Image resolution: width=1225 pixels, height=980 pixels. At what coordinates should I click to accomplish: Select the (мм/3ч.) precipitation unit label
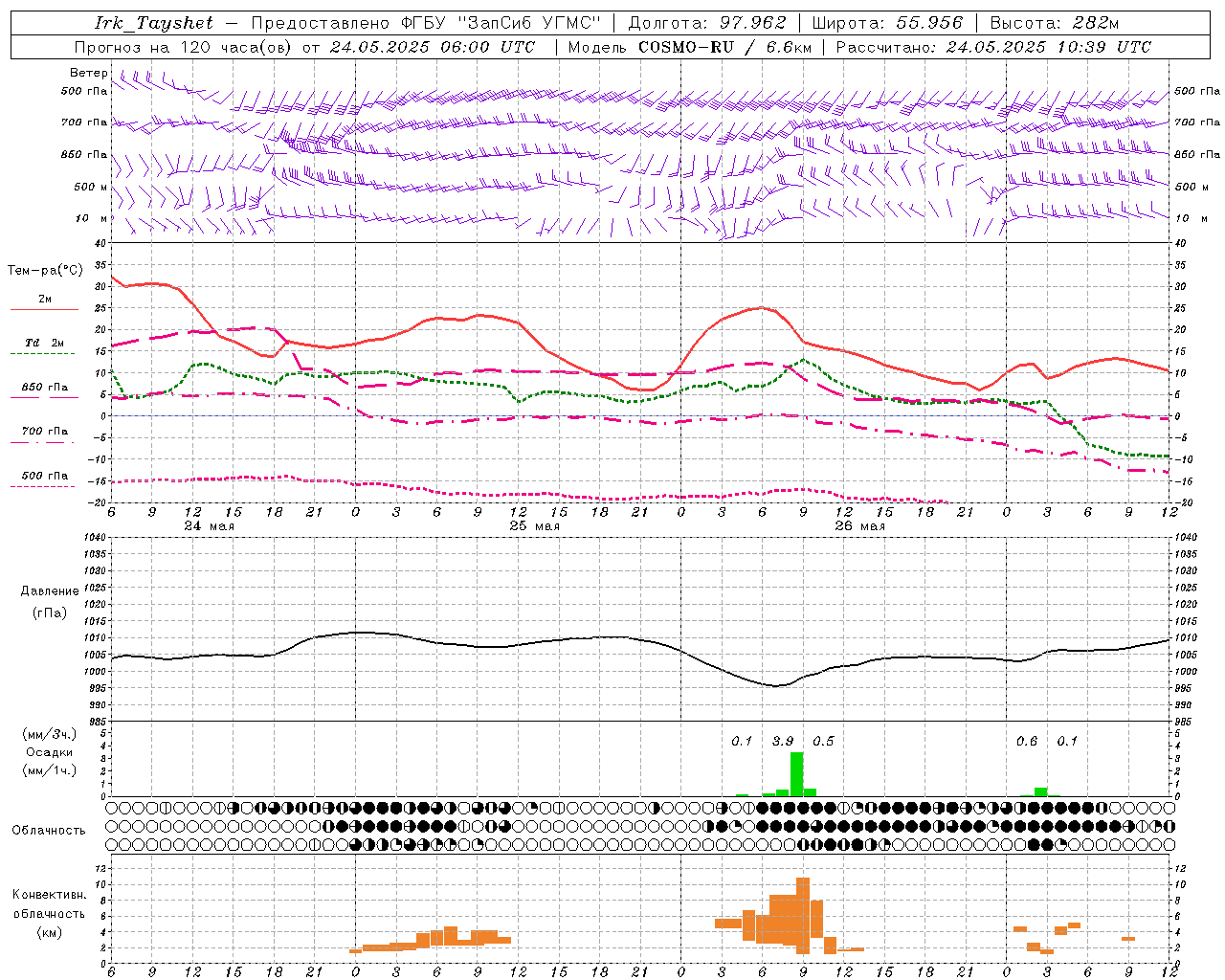49,734
